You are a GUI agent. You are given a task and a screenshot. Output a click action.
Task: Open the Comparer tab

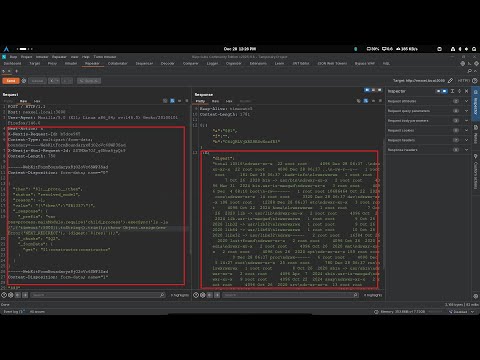tap(190, 63)
